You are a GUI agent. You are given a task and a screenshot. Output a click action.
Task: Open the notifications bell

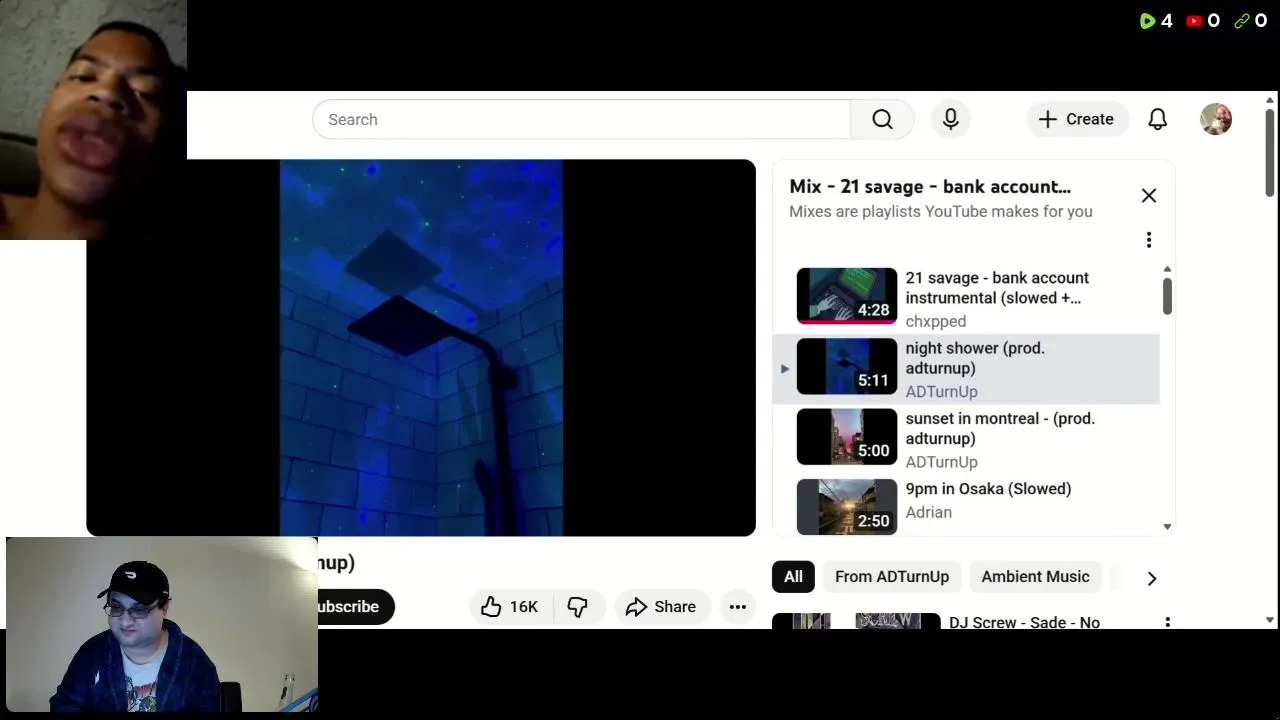[x=1157, y=119]
